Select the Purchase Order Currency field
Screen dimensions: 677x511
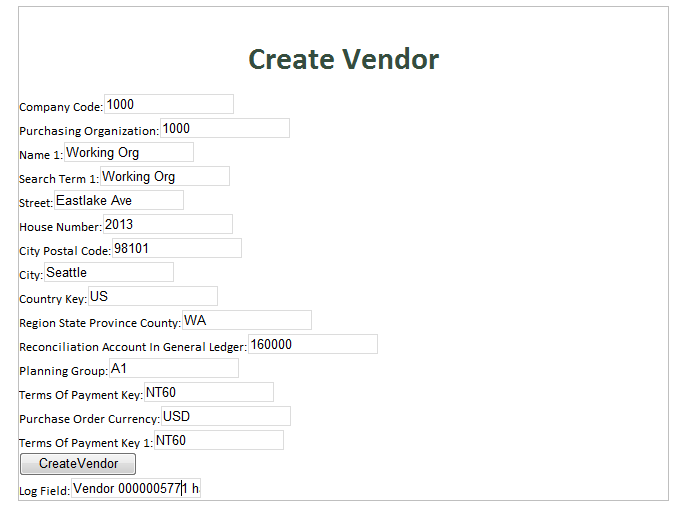coord(225,416)
